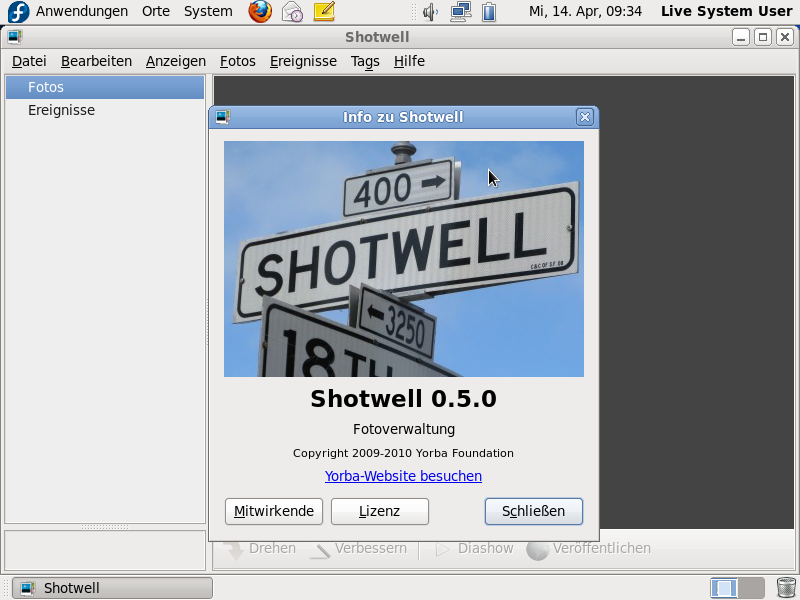Screen dimensions: 800x600
Task: Open the trash icon in bottom panel
Action: point(786,588)
